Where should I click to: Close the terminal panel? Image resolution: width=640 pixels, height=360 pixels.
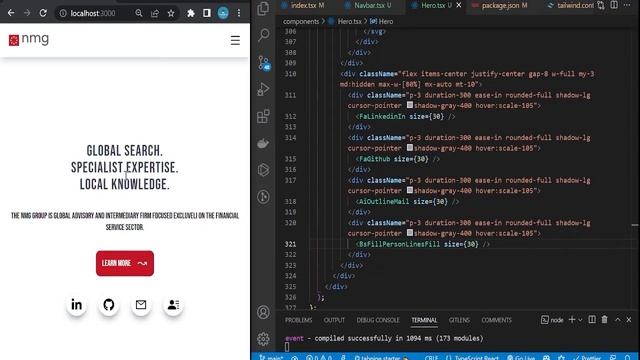point(629,320)
